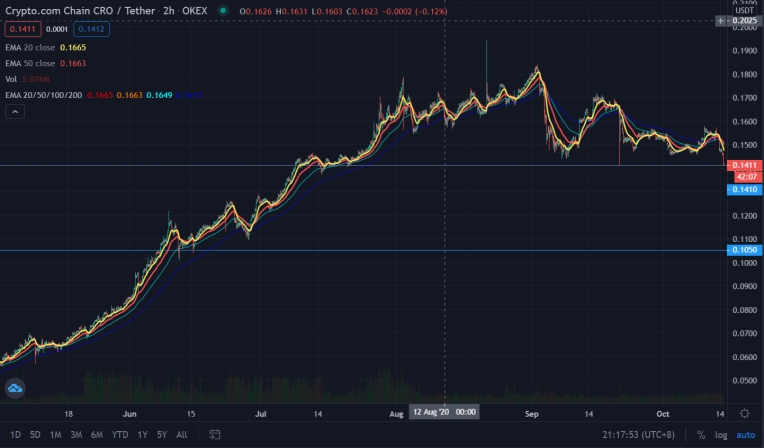Toggle the log scale mode

(x=721, y=435)
